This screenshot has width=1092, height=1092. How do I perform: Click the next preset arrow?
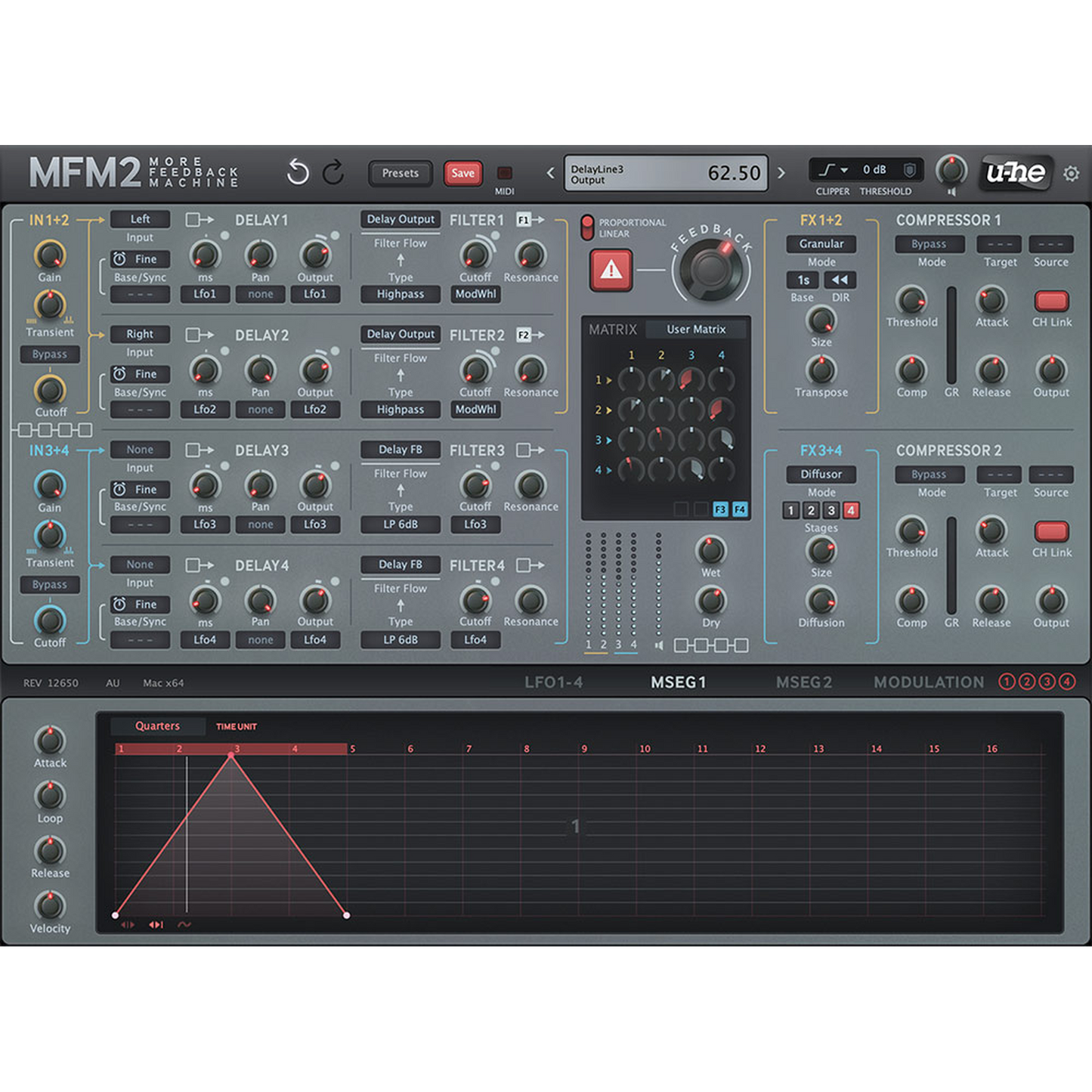click(781, 173)
